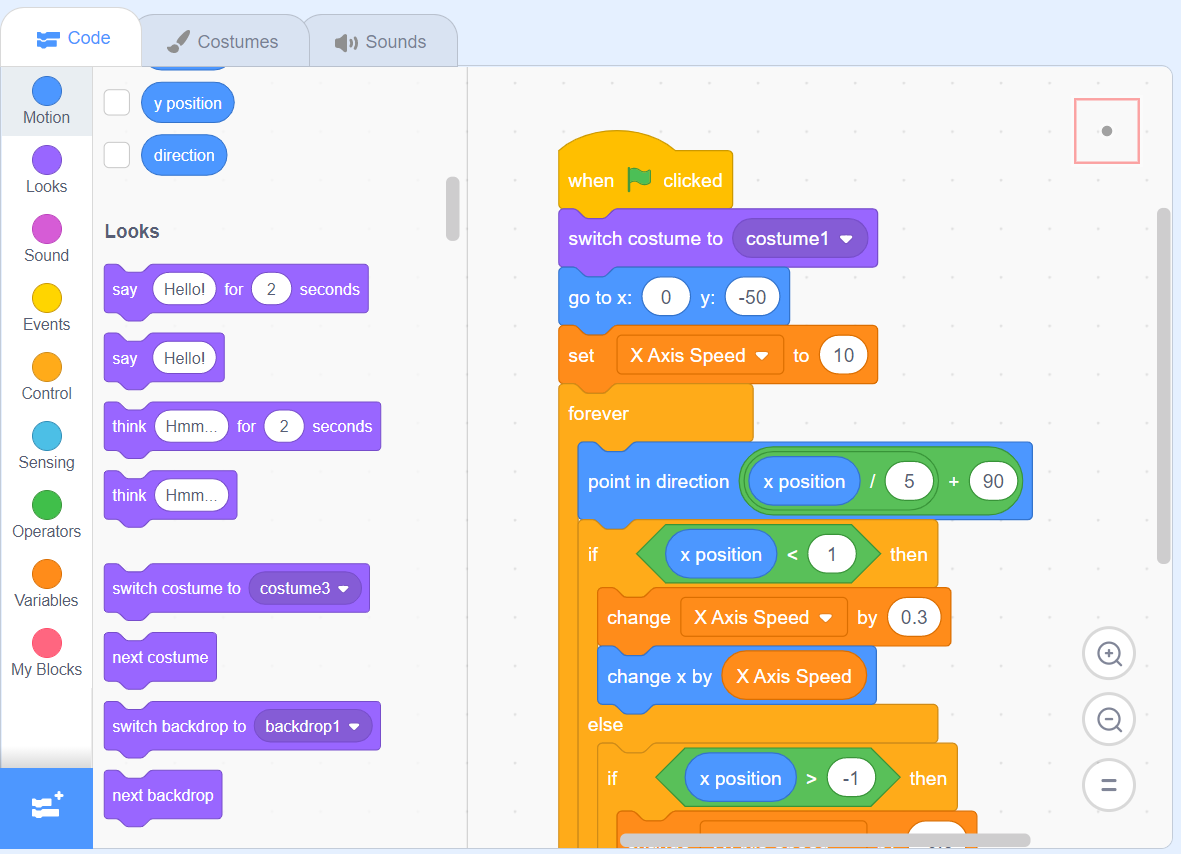Viewport: 1181px width, 854px height.
Task: Select the Operators blocks category
Action: (x=46, y=514)
